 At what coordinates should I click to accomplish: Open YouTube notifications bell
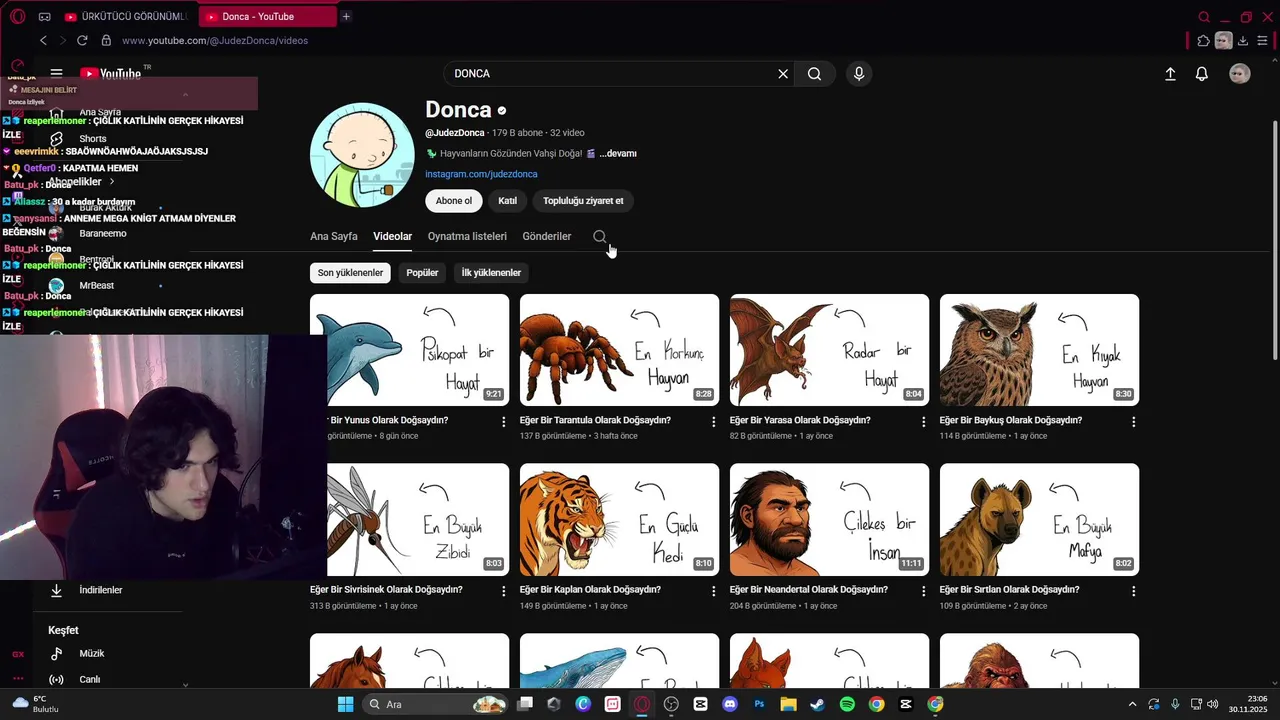[1202, 74]
